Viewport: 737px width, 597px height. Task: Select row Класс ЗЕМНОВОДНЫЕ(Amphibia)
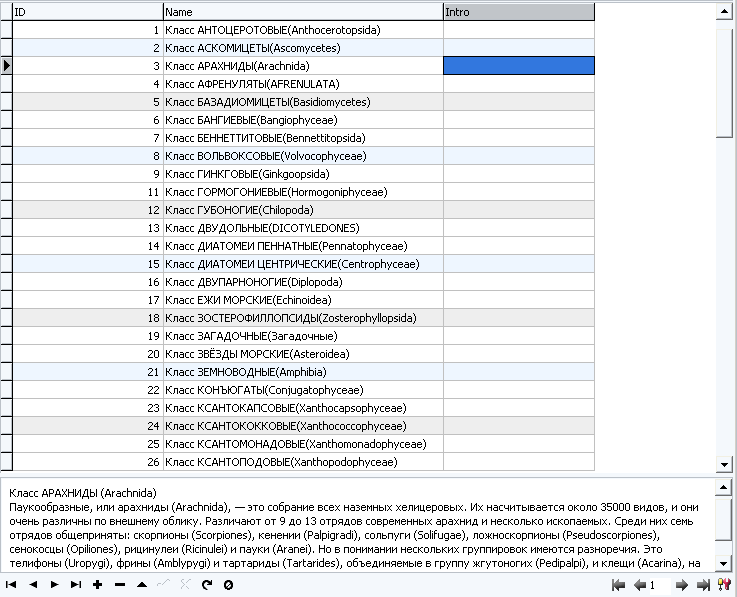[x=303, y=372]
